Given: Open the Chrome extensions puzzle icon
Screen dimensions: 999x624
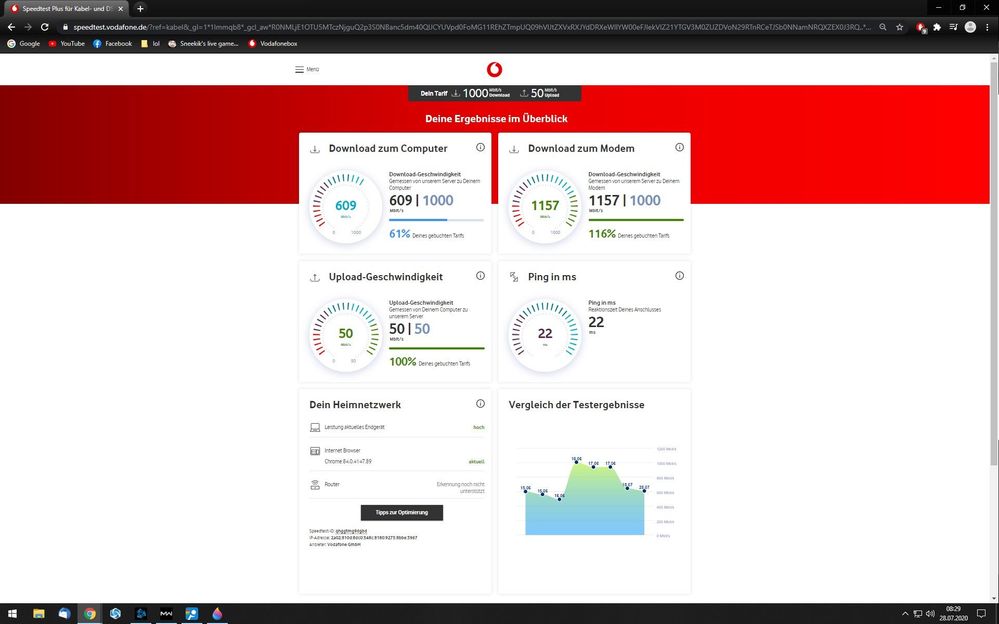Looking at the screenshot, I should (937, 27).
